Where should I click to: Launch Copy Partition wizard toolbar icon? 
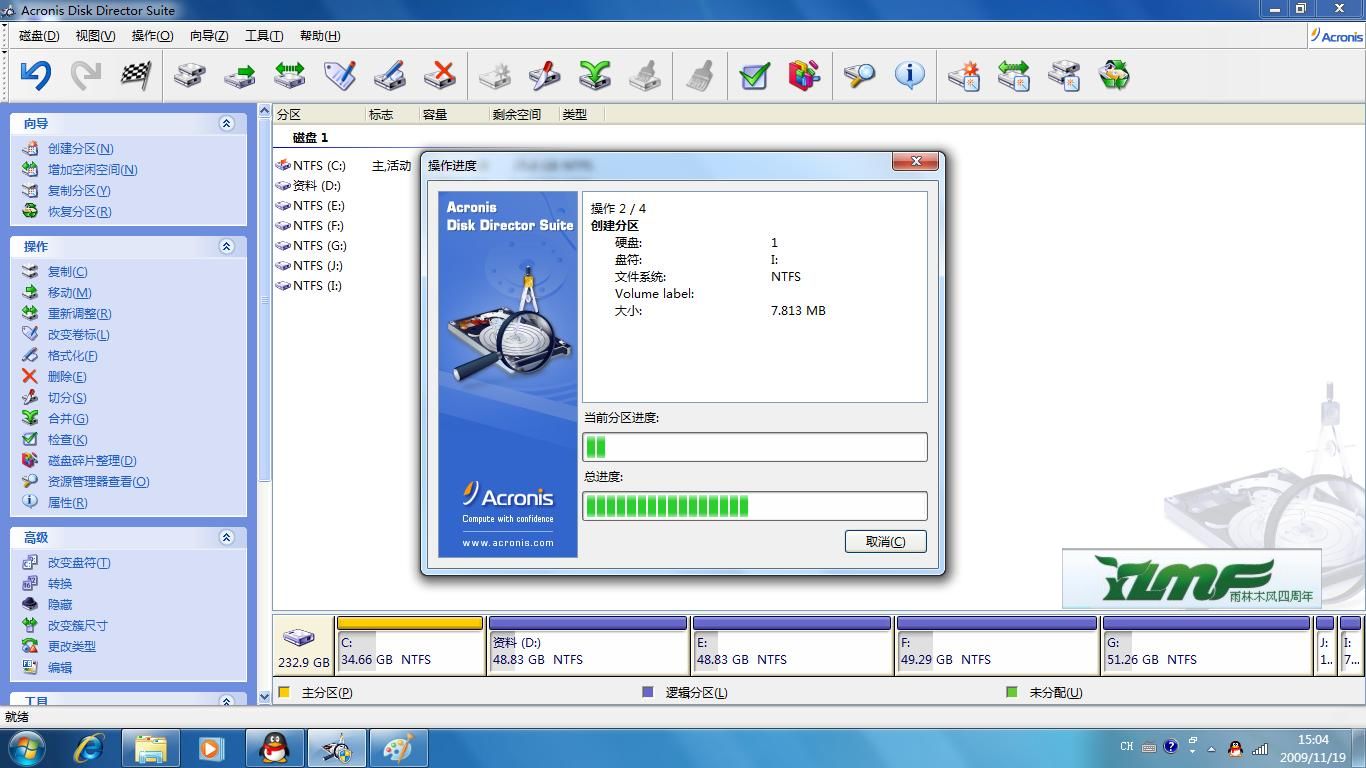pyautogui.click(x=1064, y=75)
